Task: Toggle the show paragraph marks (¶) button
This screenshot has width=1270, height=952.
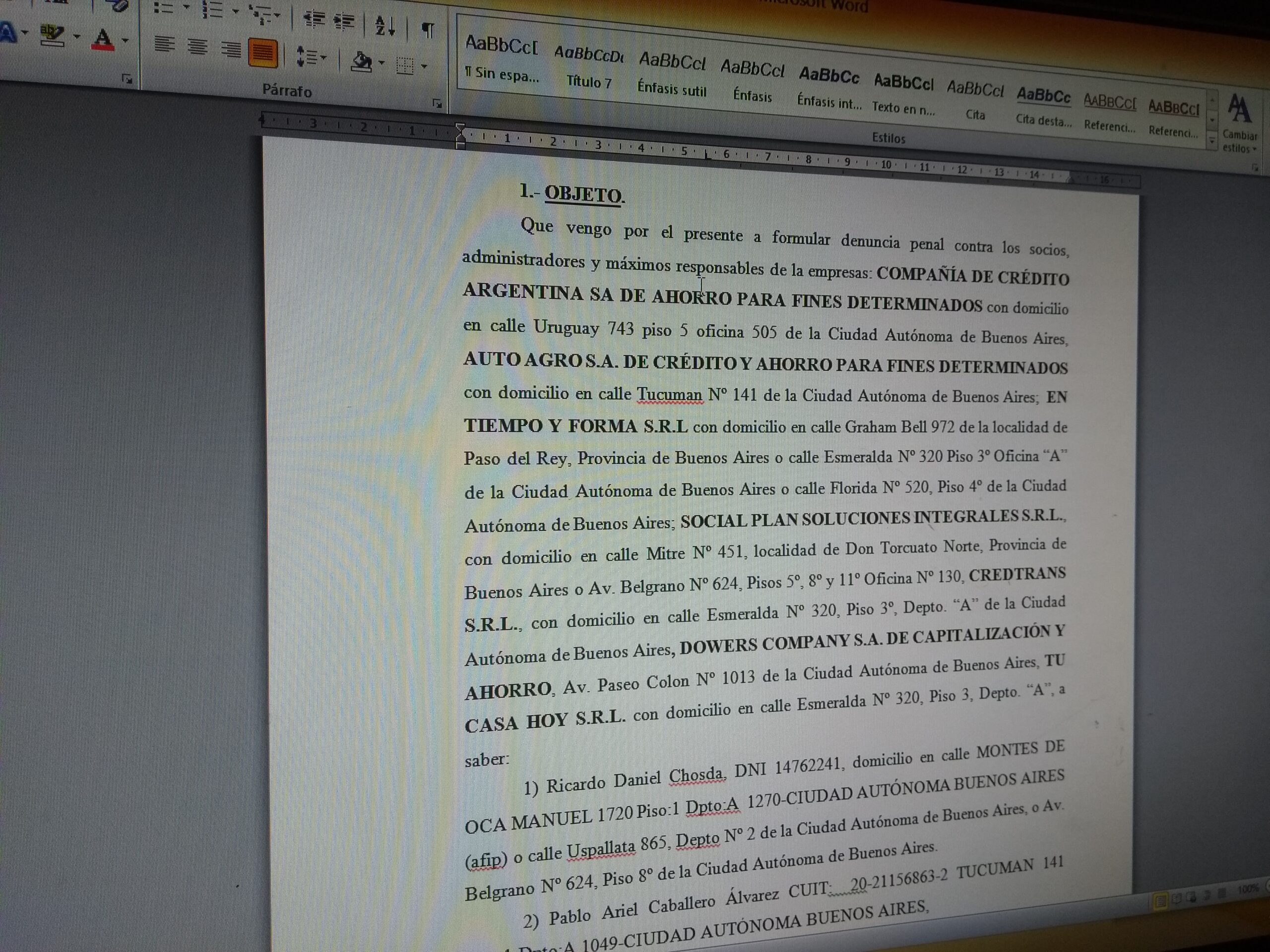Action: [428, 30]
